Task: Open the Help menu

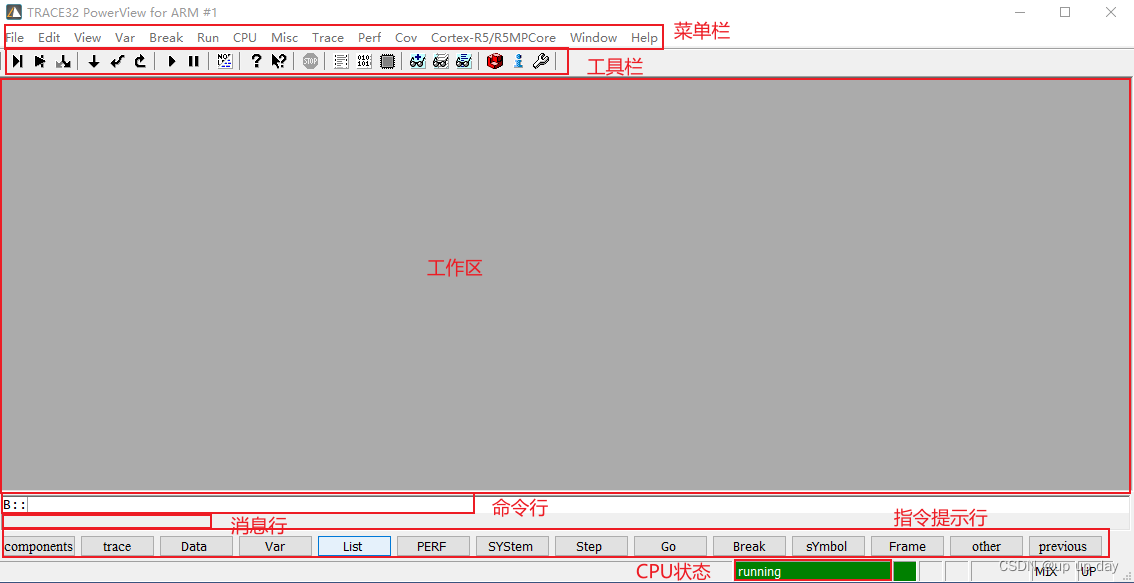Action: click(644, 38)
